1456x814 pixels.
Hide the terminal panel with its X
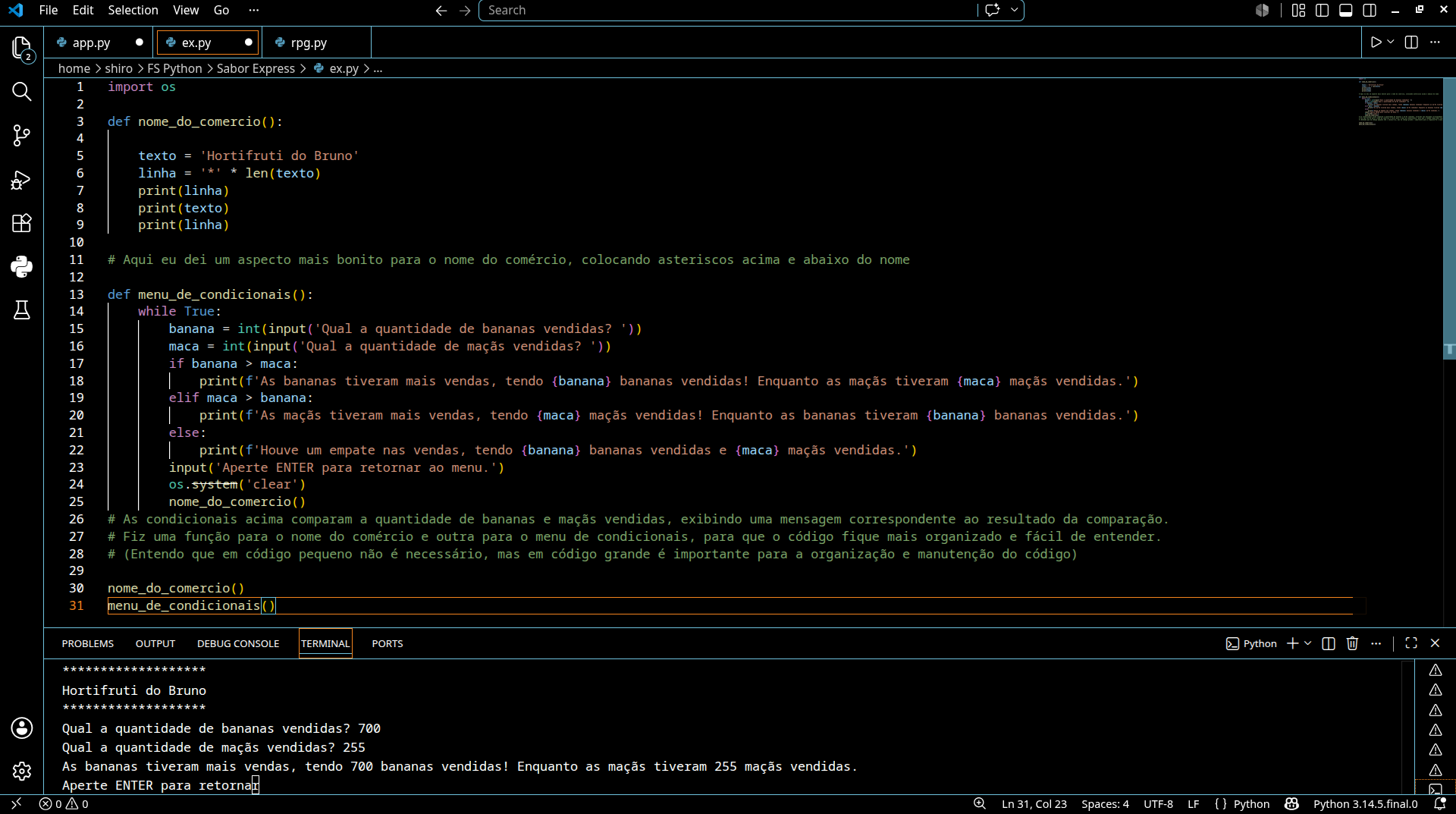coord(1435,643)
